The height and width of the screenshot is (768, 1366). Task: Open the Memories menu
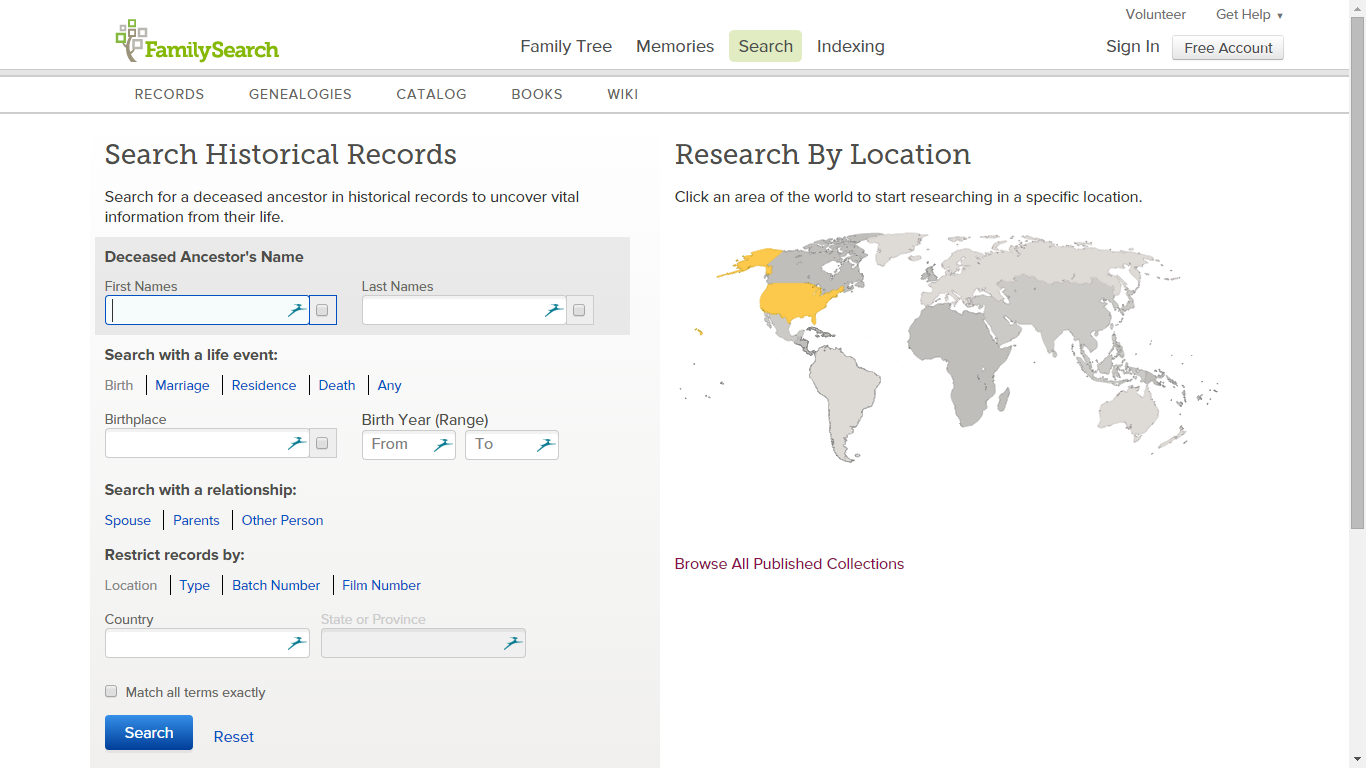pyautogui.click(x=675, y=46)
